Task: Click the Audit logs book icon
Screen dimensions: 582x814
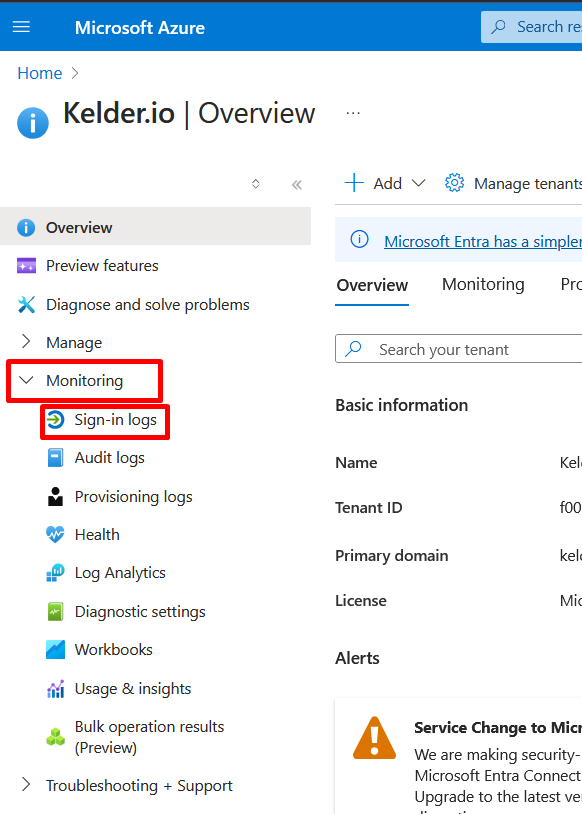Action: click(56, 458)
